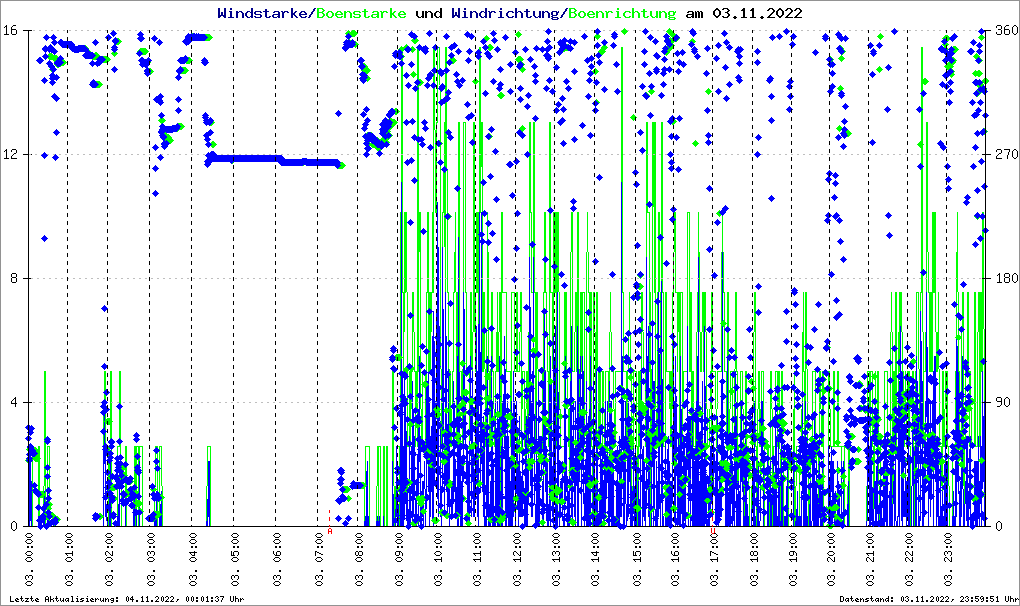Click right axis label 360
Viewport: 1020px width, 606px height.
coord(1007,31)
